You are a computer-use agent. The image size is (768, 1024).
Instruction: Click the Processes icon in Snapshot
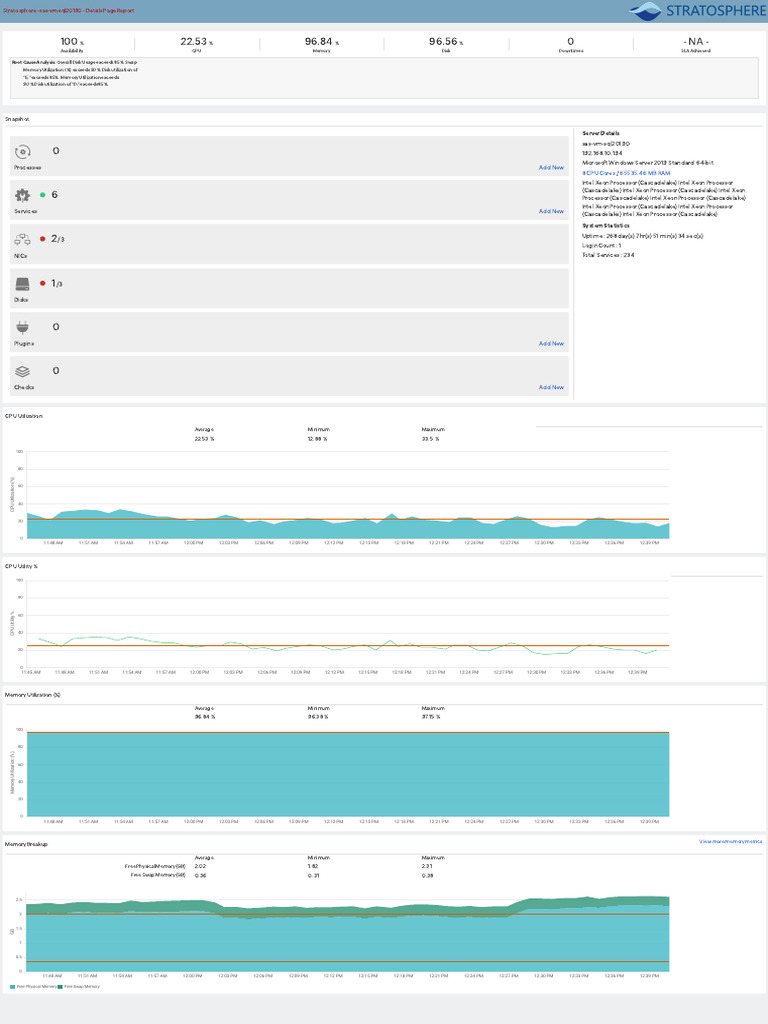click(23, 152)
